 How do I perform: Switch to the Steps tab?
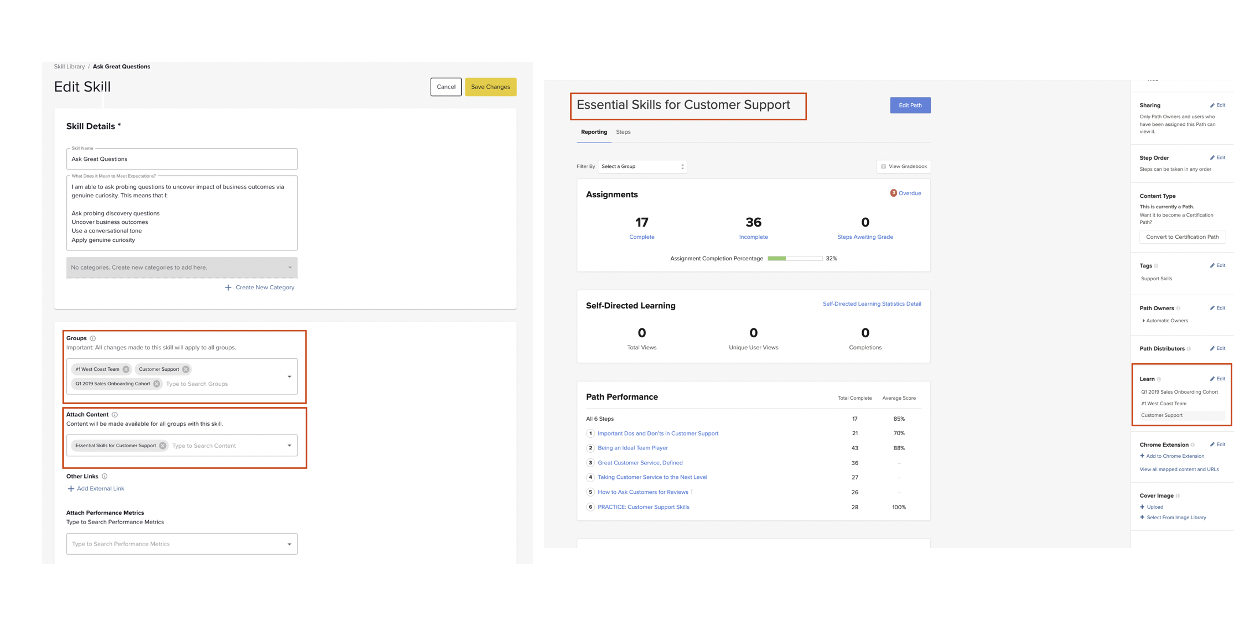coord(623,132)
